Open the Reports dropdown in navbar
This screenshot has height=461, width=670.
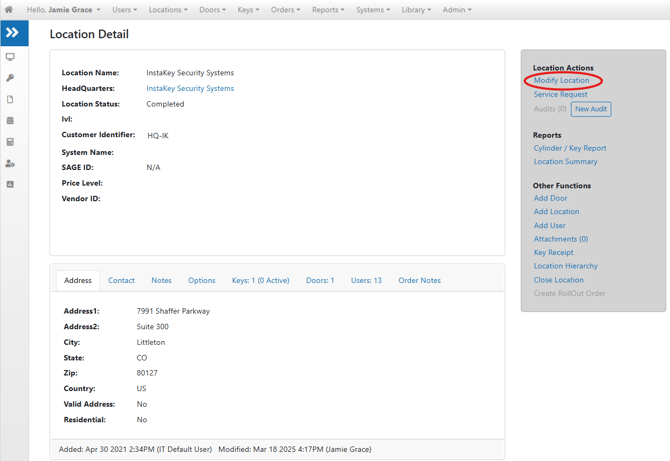[x=327, y=10]
